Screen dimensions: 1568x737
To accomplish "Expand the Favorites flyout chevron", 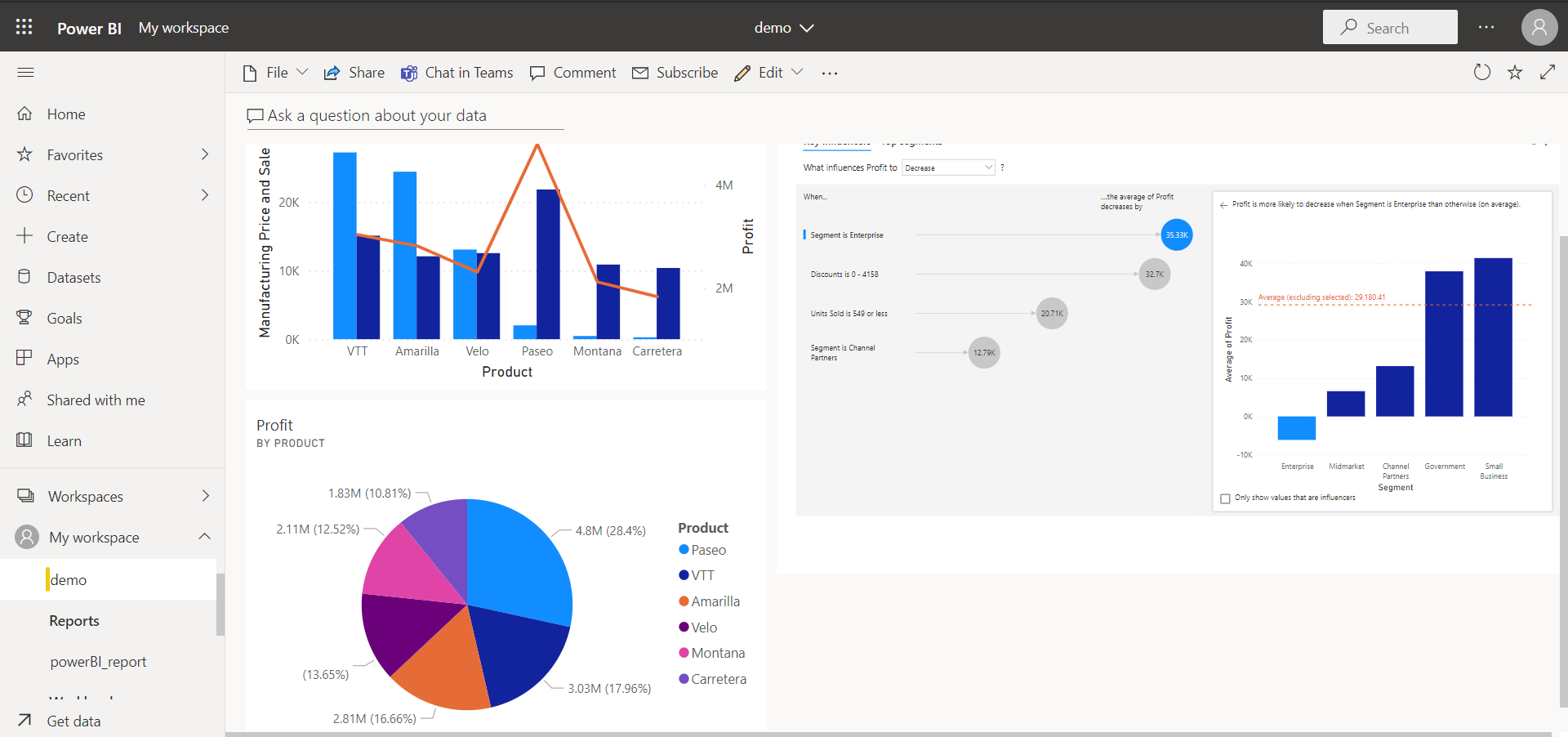I will 205,154.
